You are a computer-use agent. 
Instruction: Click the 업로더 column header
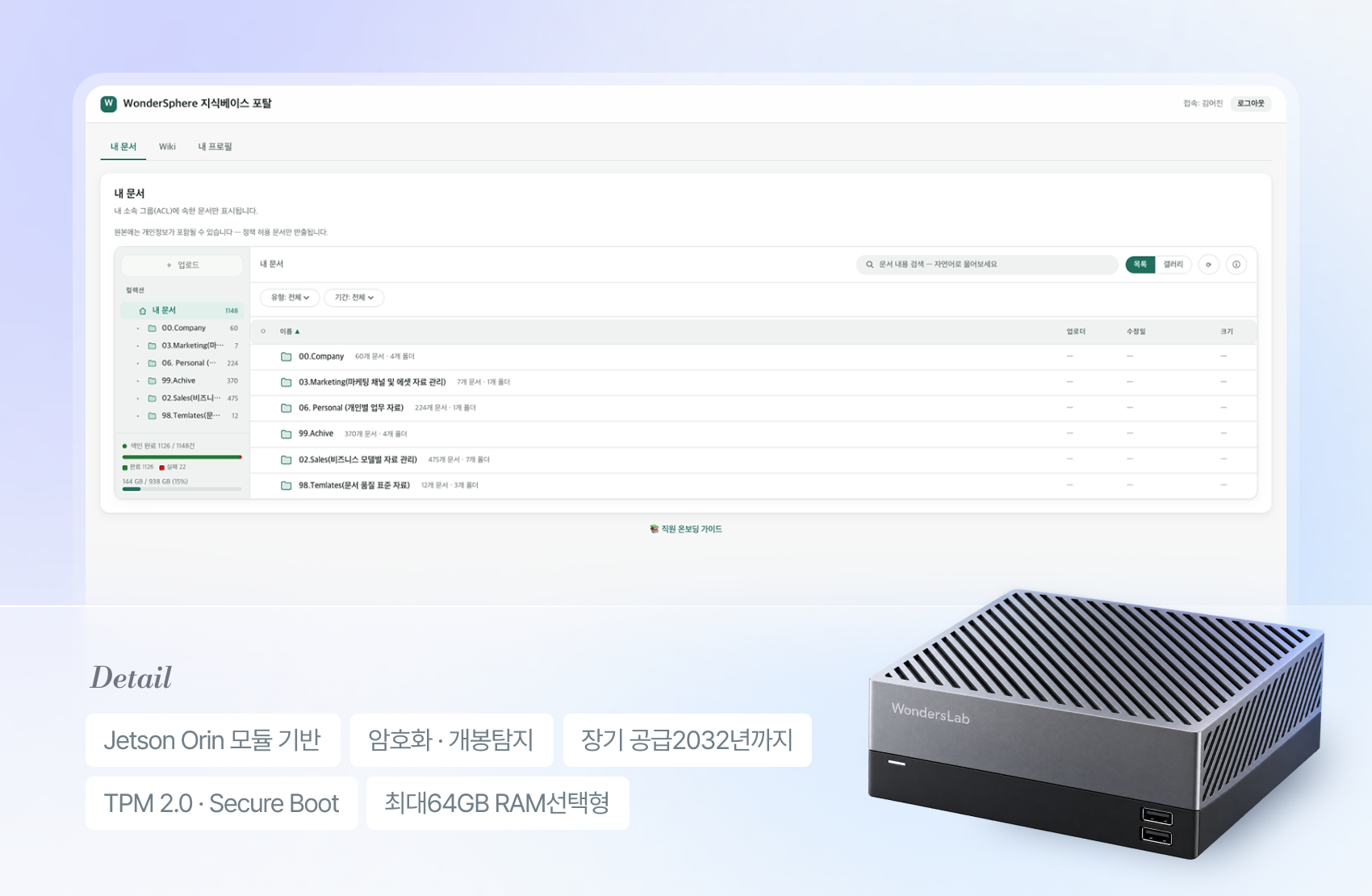[1076, 332]
